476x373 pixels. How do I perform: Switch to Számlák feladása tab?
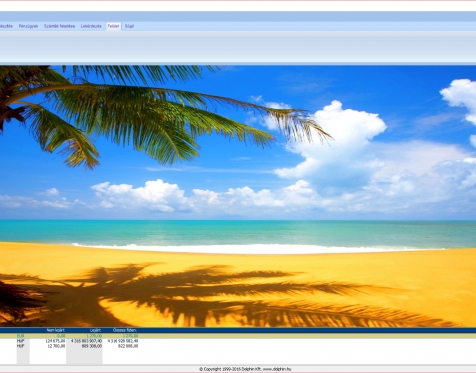point(59,26)
